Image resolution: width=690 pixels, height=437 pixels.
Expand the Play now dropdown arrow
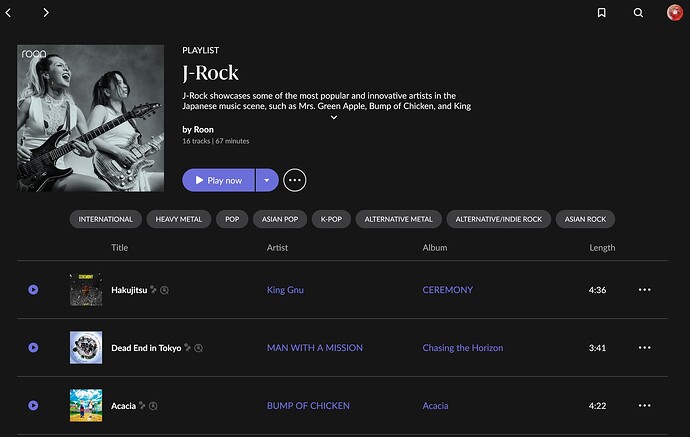click(x=266, y=180)
